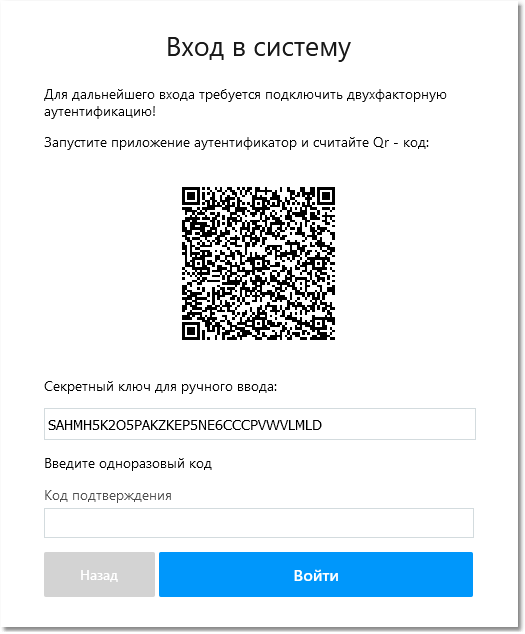Click the QR code image center
525x634 pixels.
[258, 263]
